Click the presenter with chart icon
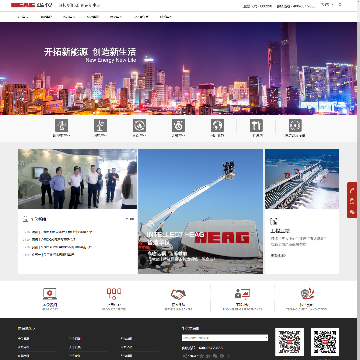This screenshot has width=360, height=360. pyautogui.click(x=242, y=294)
